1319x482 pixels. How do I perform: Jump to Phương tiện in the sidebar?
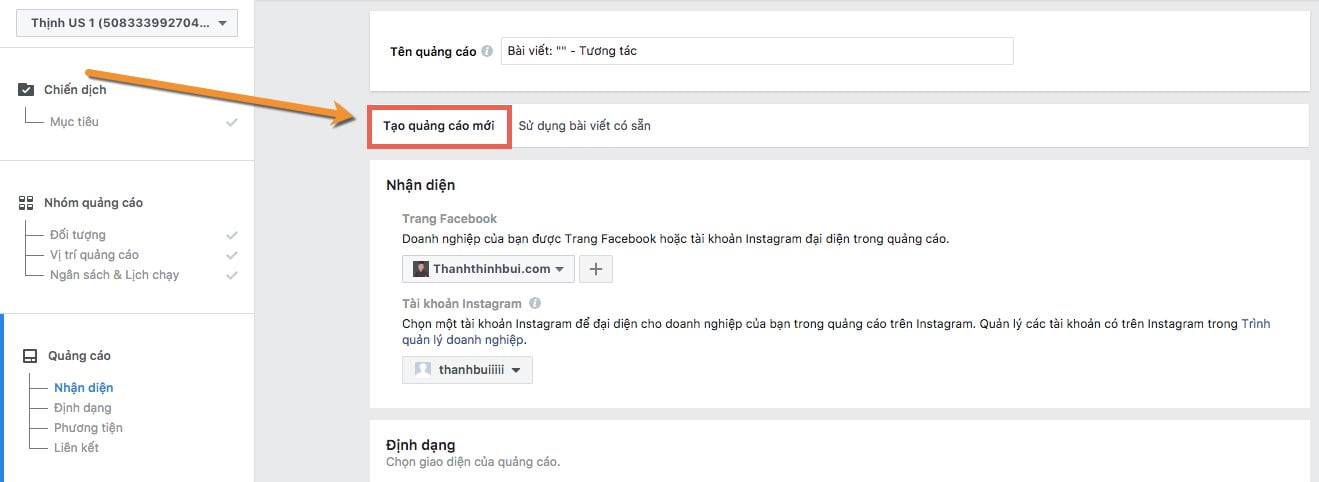(x=88, y=428)
